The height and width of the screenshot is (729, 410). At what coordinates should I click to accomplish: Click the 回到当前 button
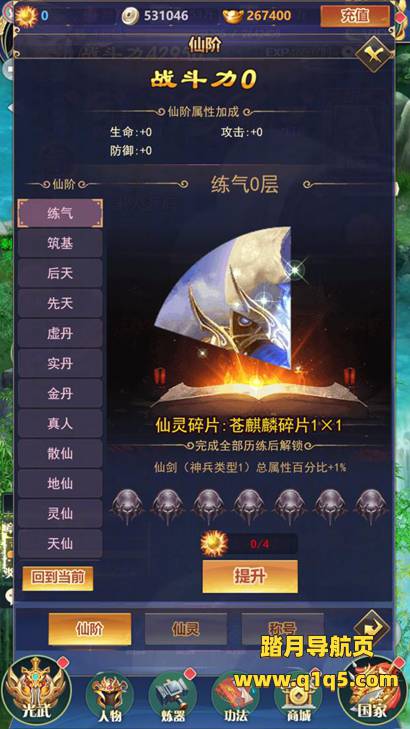pos(58,578)
